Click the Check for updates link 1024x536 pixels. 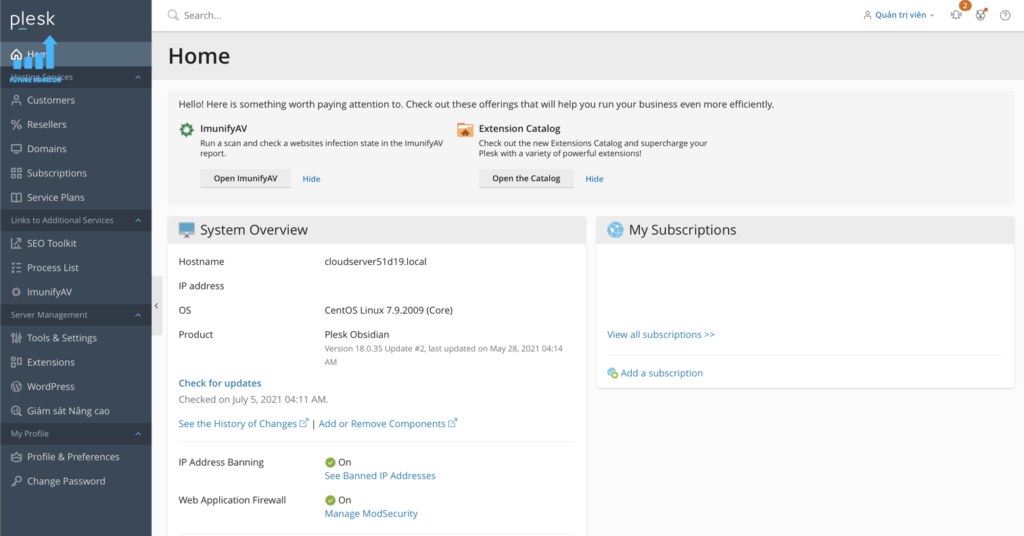point(220,383)
